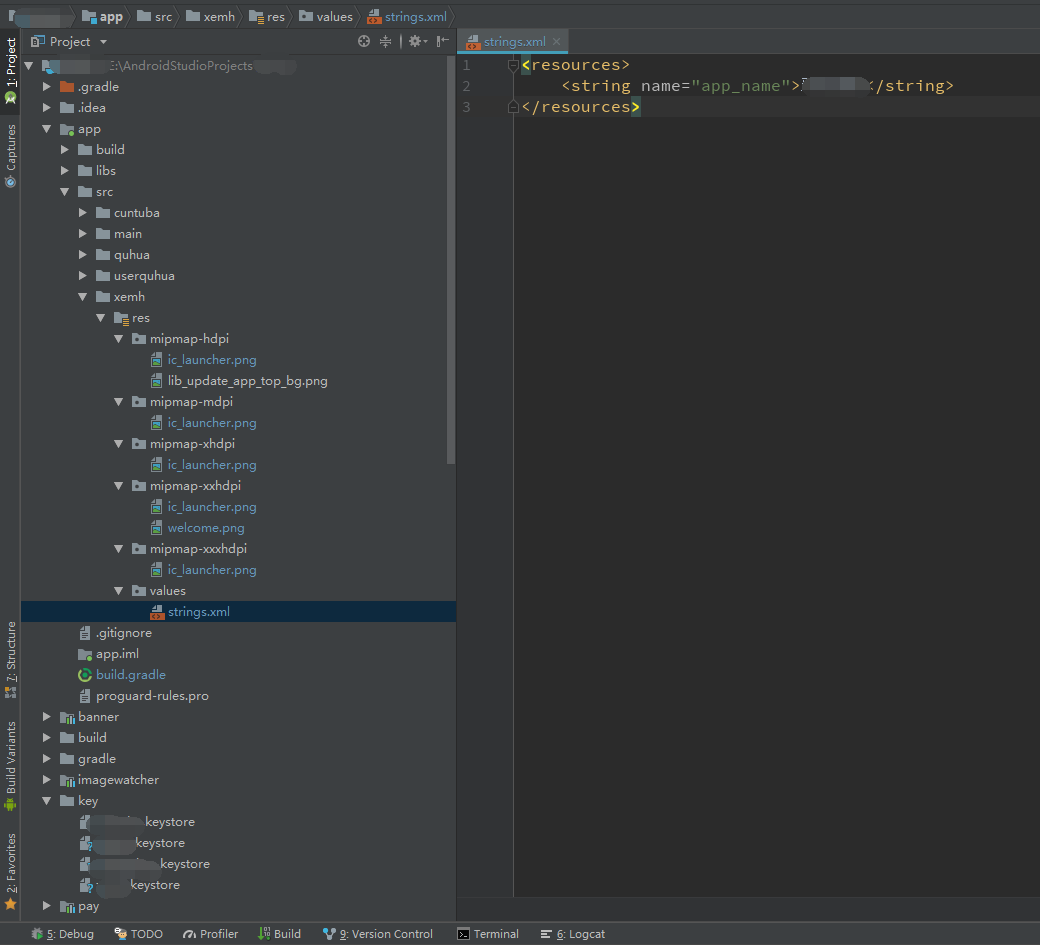
Task: Open the Profiler tool window
Action: coord(210,934)
